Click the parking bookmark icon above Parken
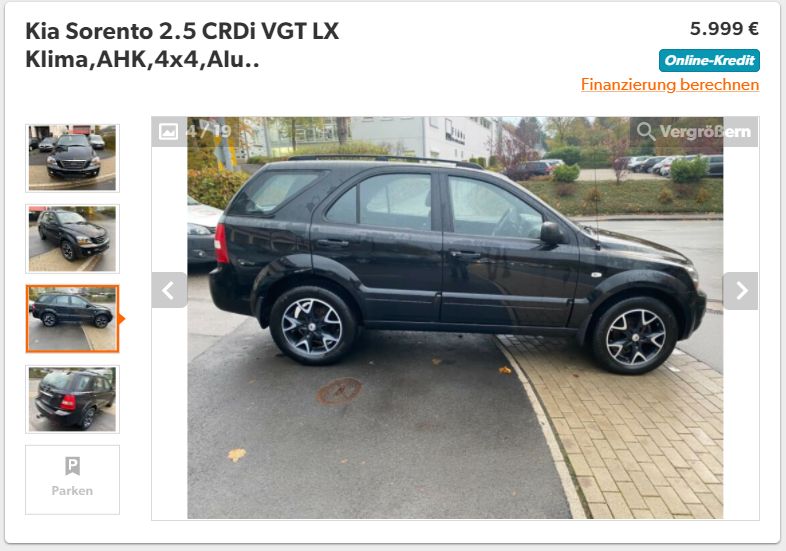 pos(72,466)
